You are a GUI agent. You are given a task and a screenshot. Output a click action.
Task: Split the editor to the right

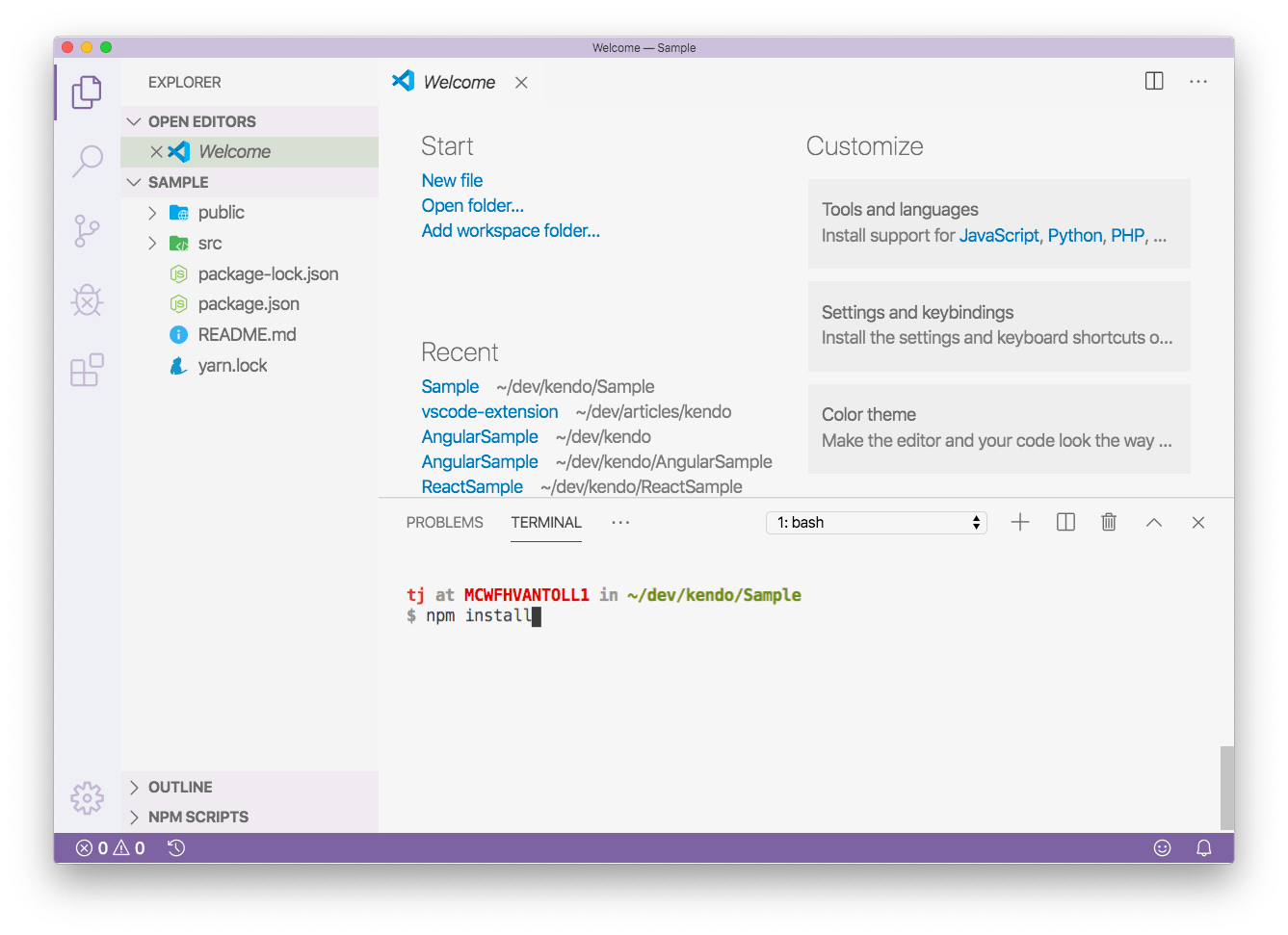(x=1154, y=82)
